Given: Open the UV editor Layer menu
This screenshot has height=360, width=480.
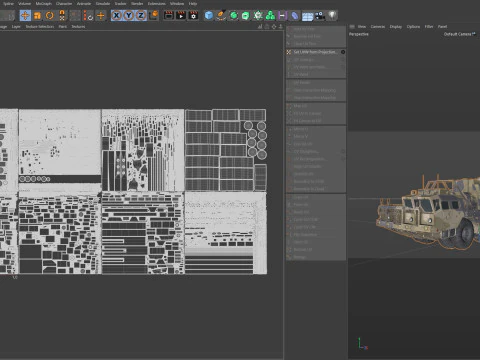Looking at the screenshot, I should point(16,27).
